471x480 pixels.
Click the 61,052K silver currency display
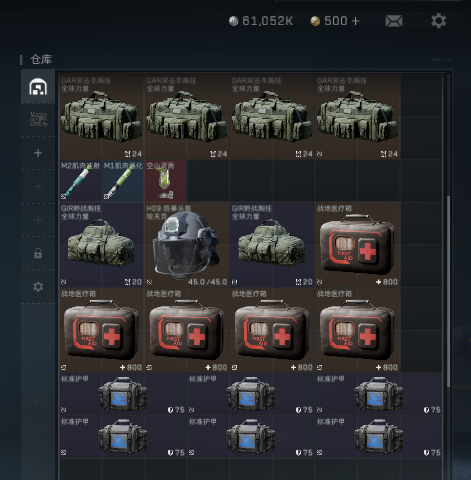pyautogui.click(x=261, y=21)
